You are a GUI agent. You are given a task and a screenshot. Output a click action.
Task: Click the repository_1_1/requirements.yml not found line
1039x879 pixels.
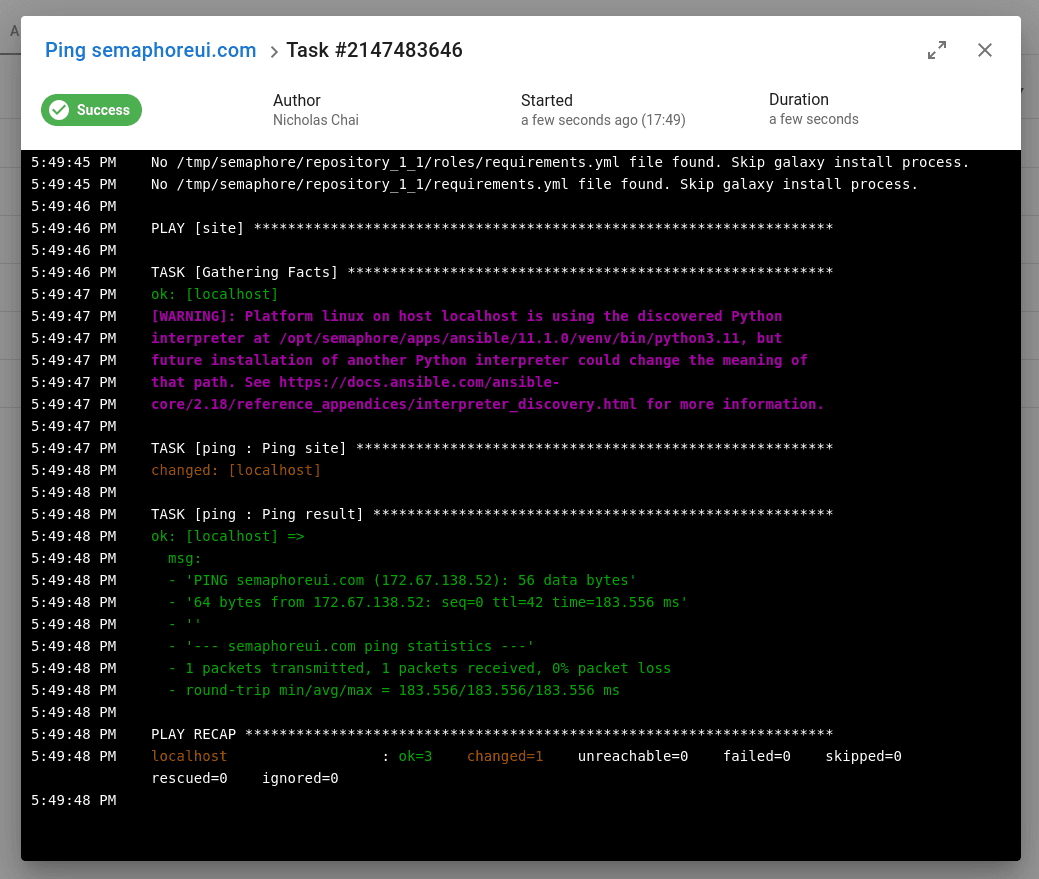[x=534, y=184]
